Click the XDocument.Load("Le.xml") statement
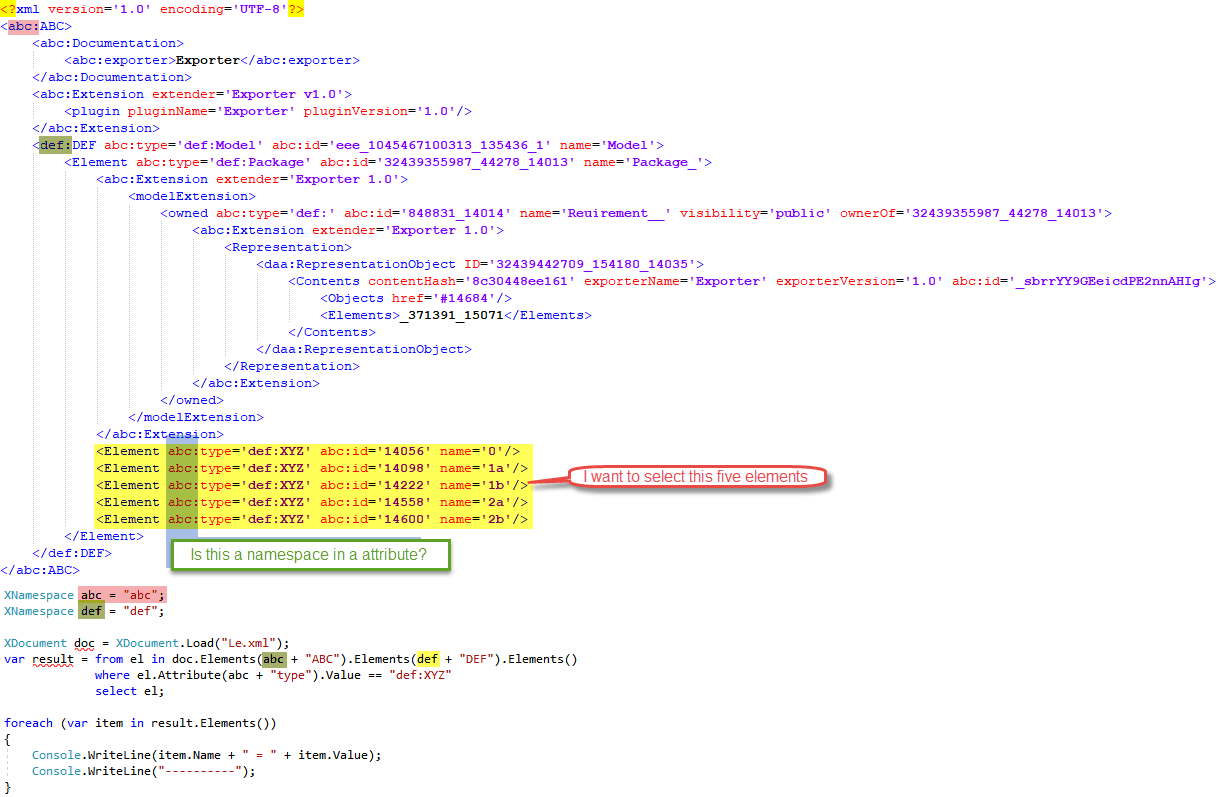Screen dimensions: 1218x797 click(x=147, y=643)
